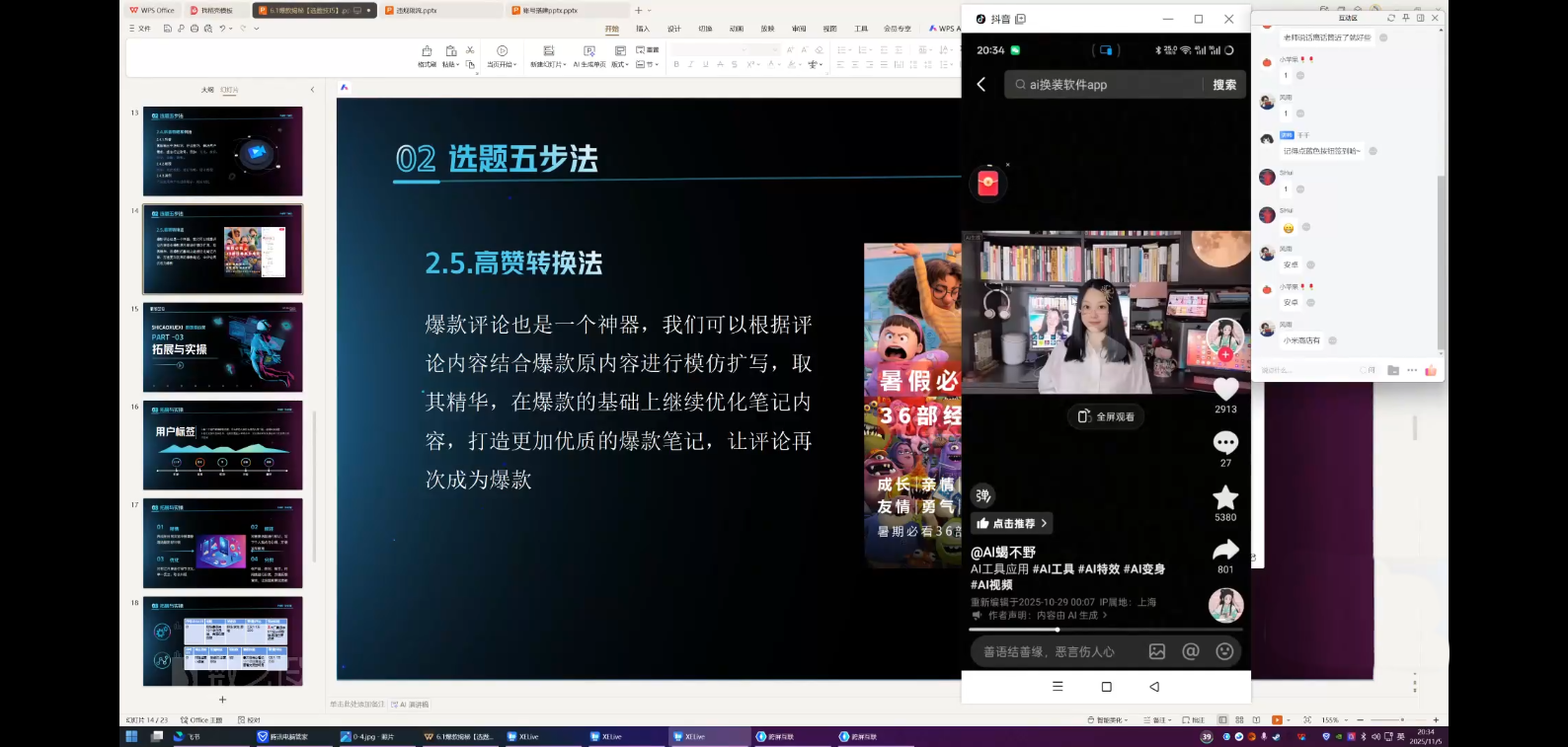1568x747 pixels.
Task: Collapse the slide thumbnail panel chevron
Action: coord(312,90)
